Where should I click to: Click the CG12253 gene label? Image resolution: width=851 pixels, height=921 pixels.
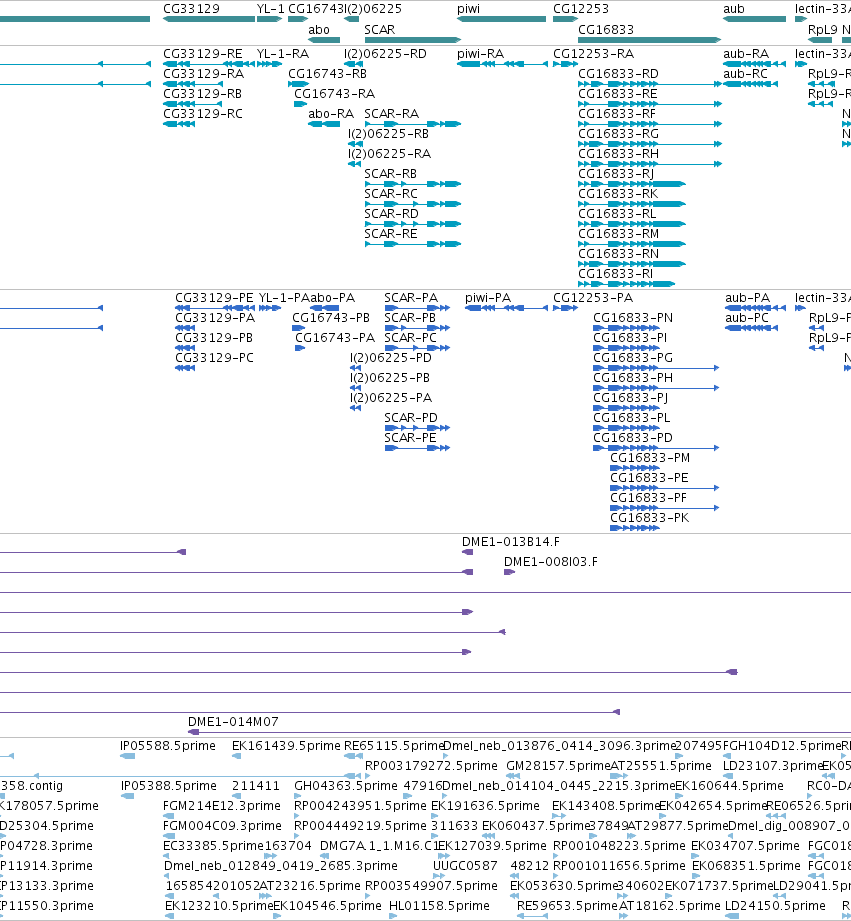pyautogui.click(x=581, y=9)
